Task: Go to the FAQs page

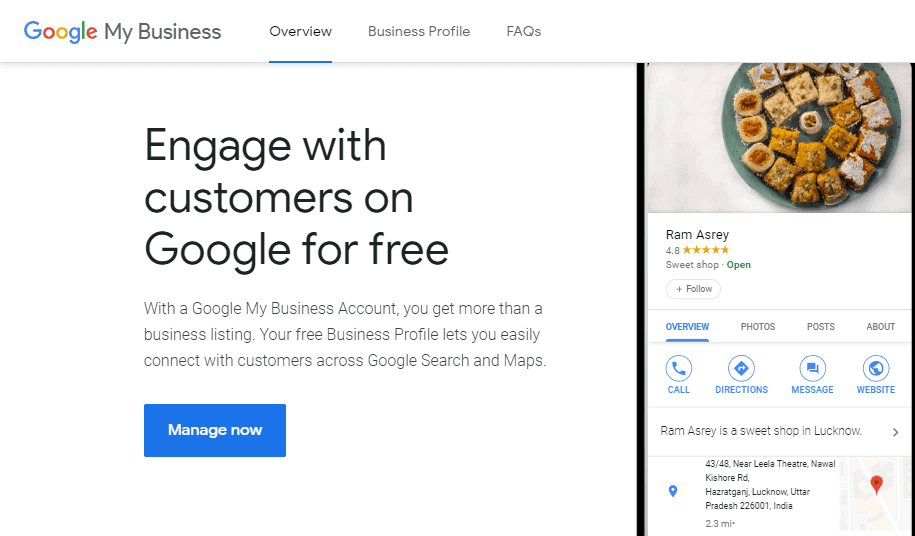Action: [523, 31]
